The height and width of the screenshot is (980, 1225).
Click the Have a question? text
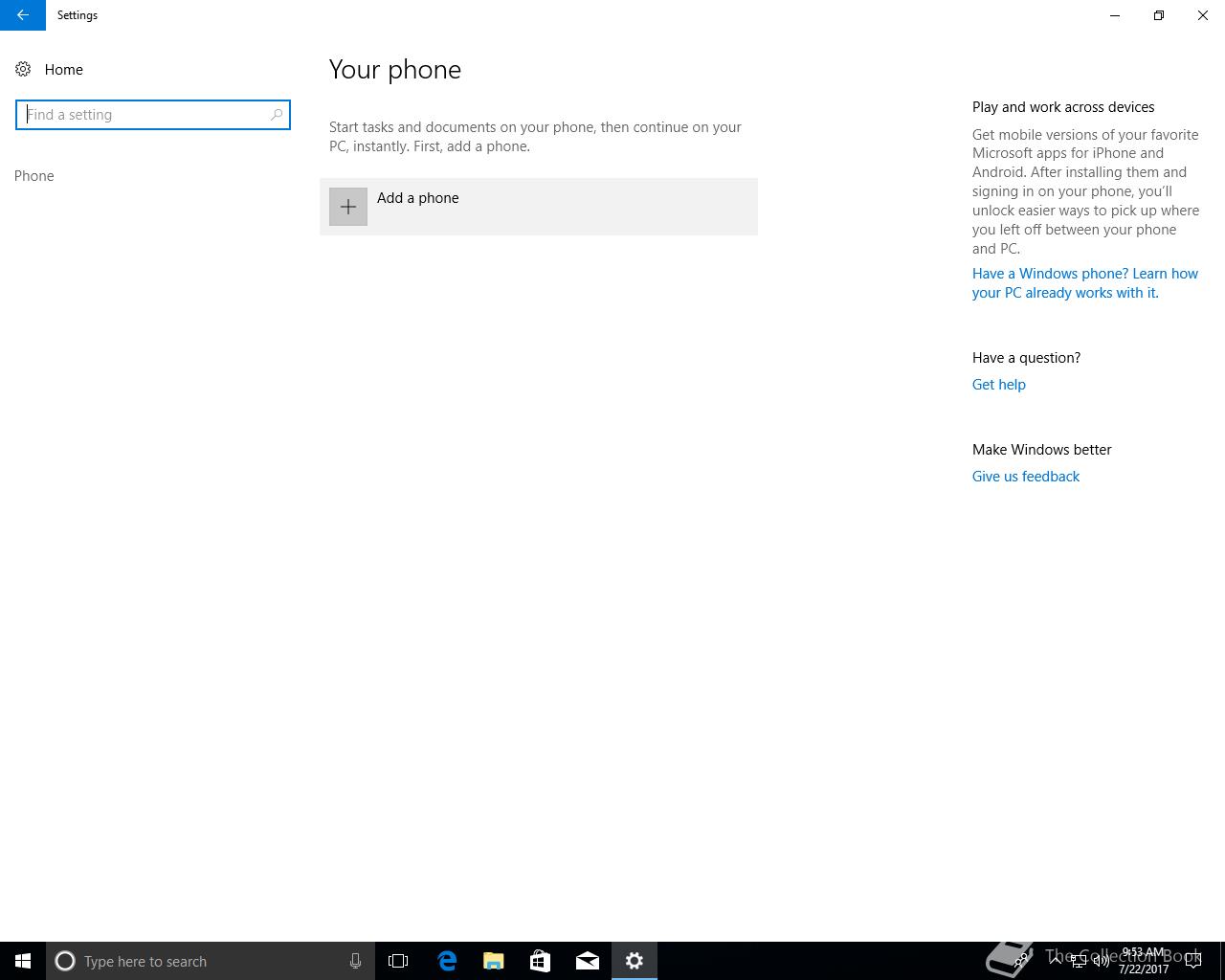pos(1026,358)
